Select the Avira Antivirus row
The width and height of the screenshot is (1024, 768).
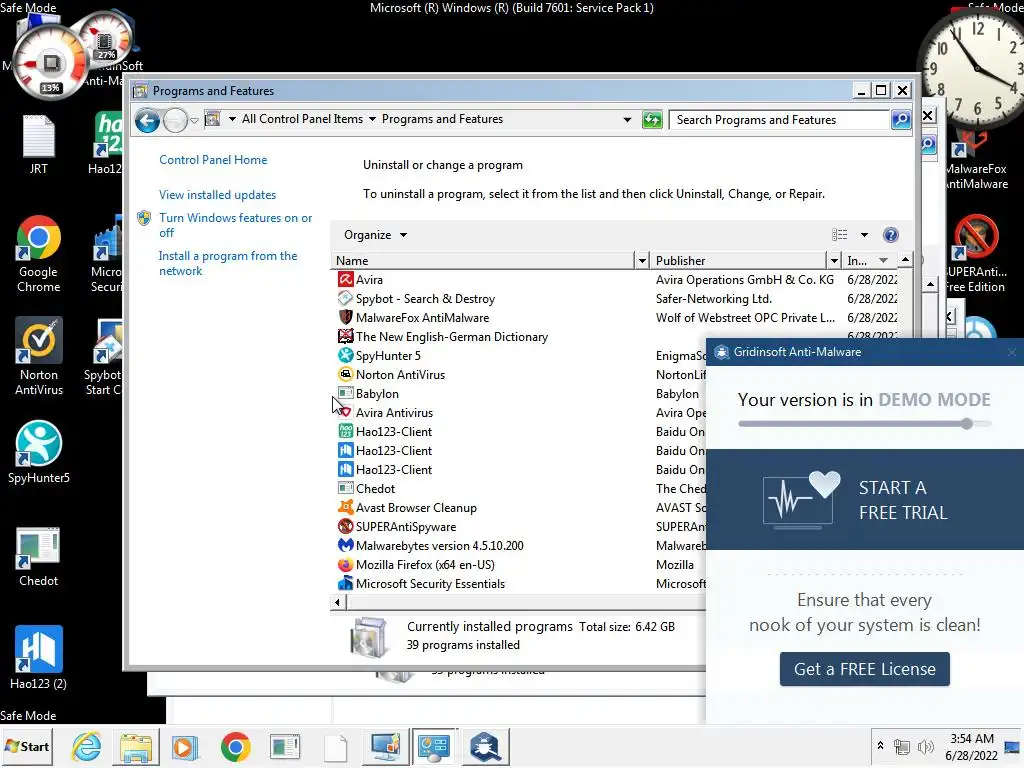click(519, 413)
